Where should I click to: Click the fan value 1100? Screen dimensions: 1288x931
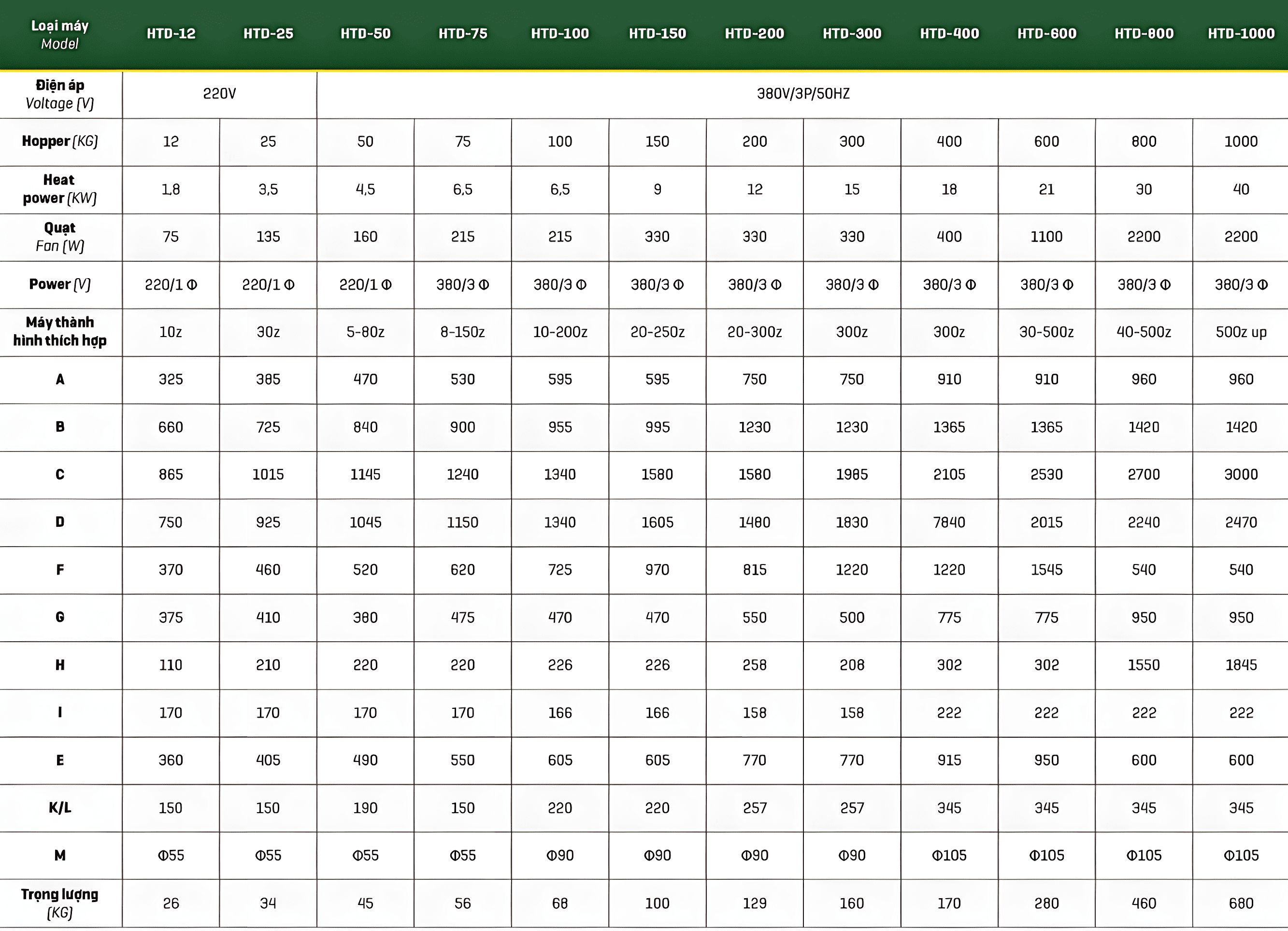point(1046,237)
